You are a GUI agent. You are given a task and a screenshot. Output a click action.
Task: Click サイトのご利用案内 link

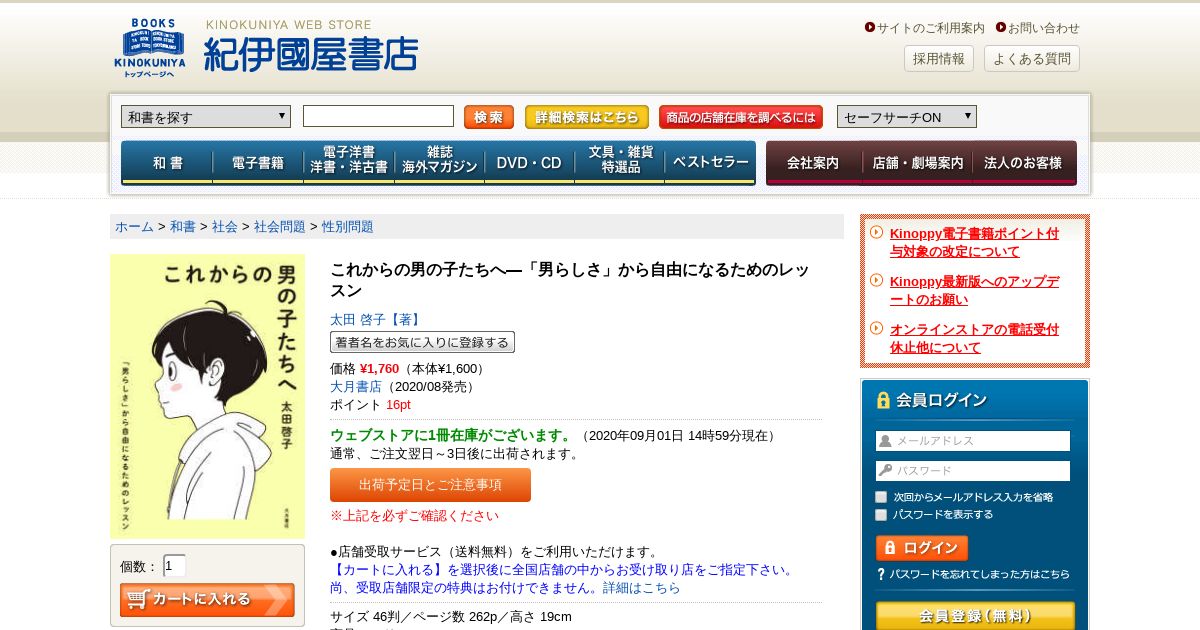point(930,27)
